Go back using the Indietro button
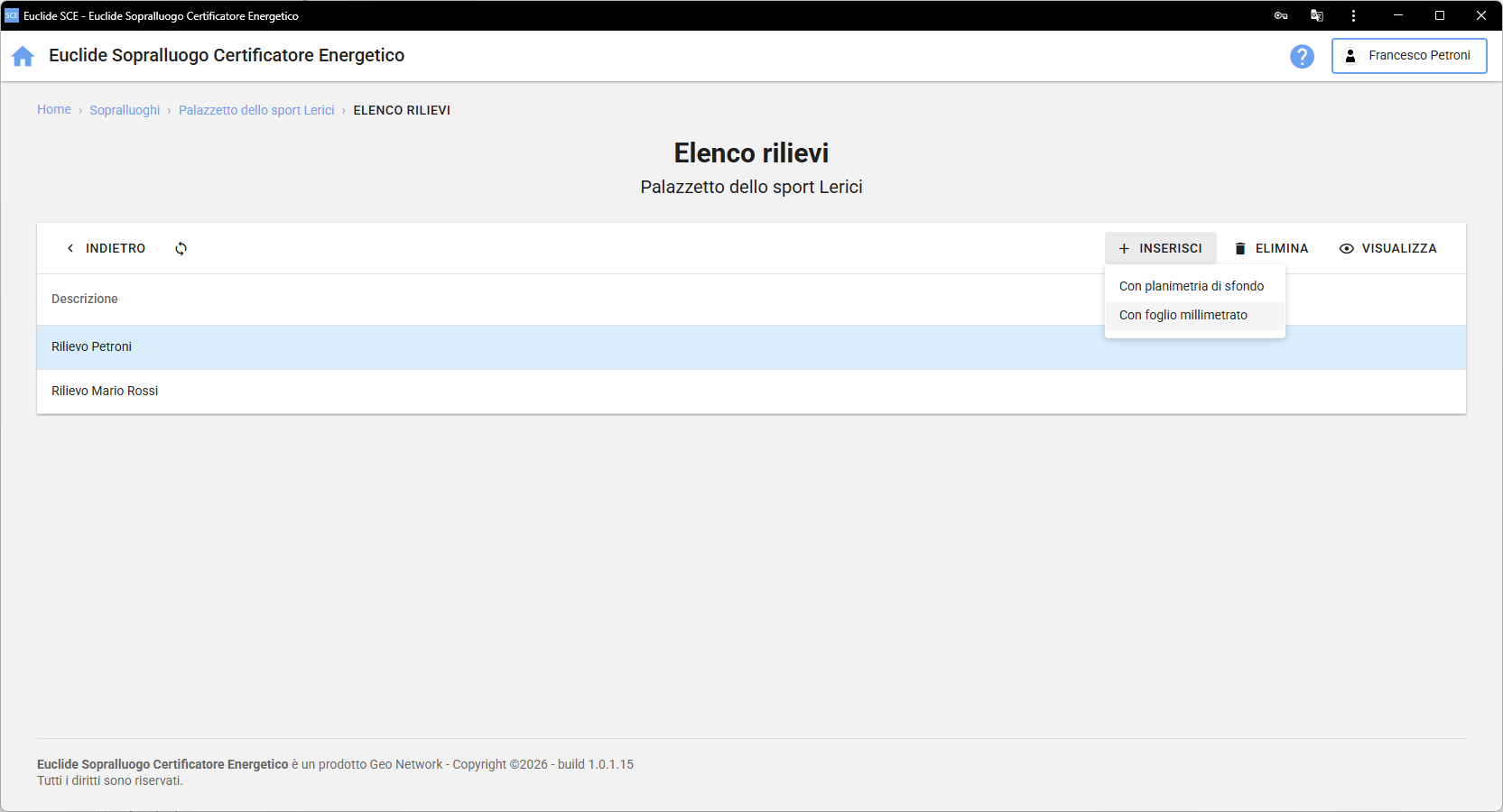 106,248
